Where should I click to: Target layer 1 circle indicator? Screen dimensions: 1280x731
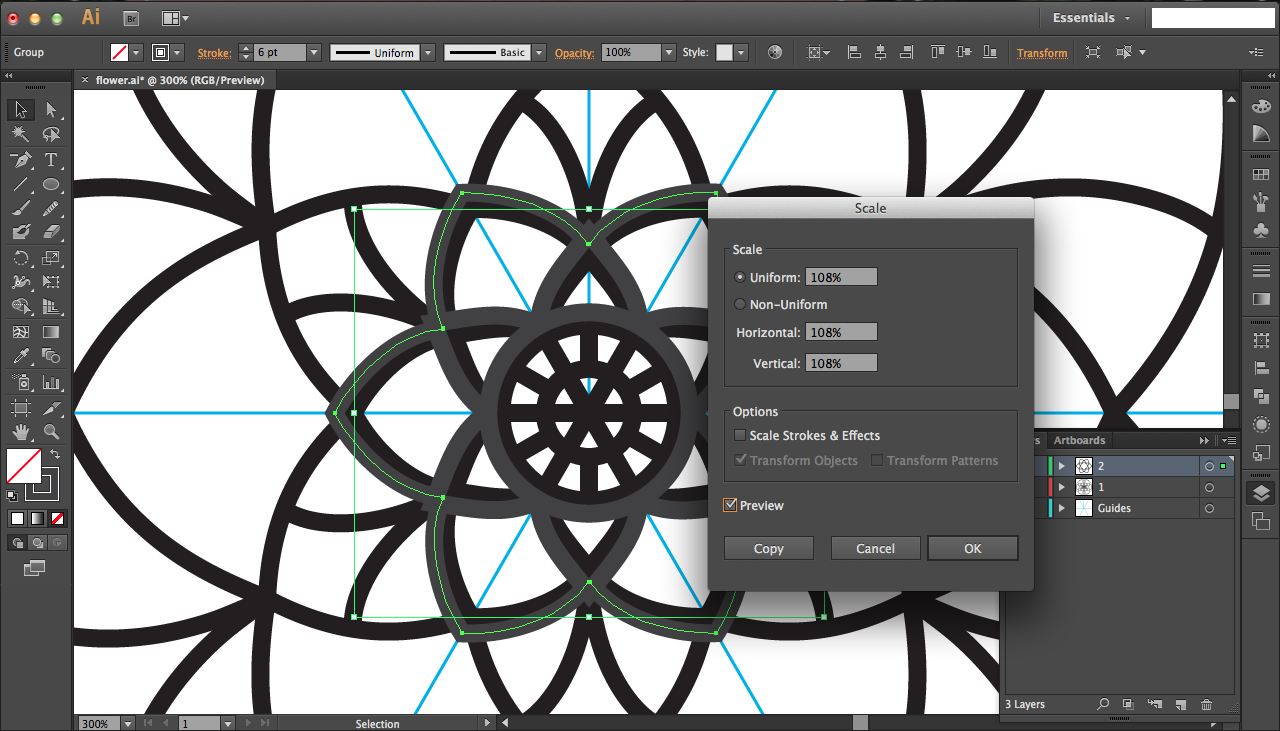(x=1209, y=487)
